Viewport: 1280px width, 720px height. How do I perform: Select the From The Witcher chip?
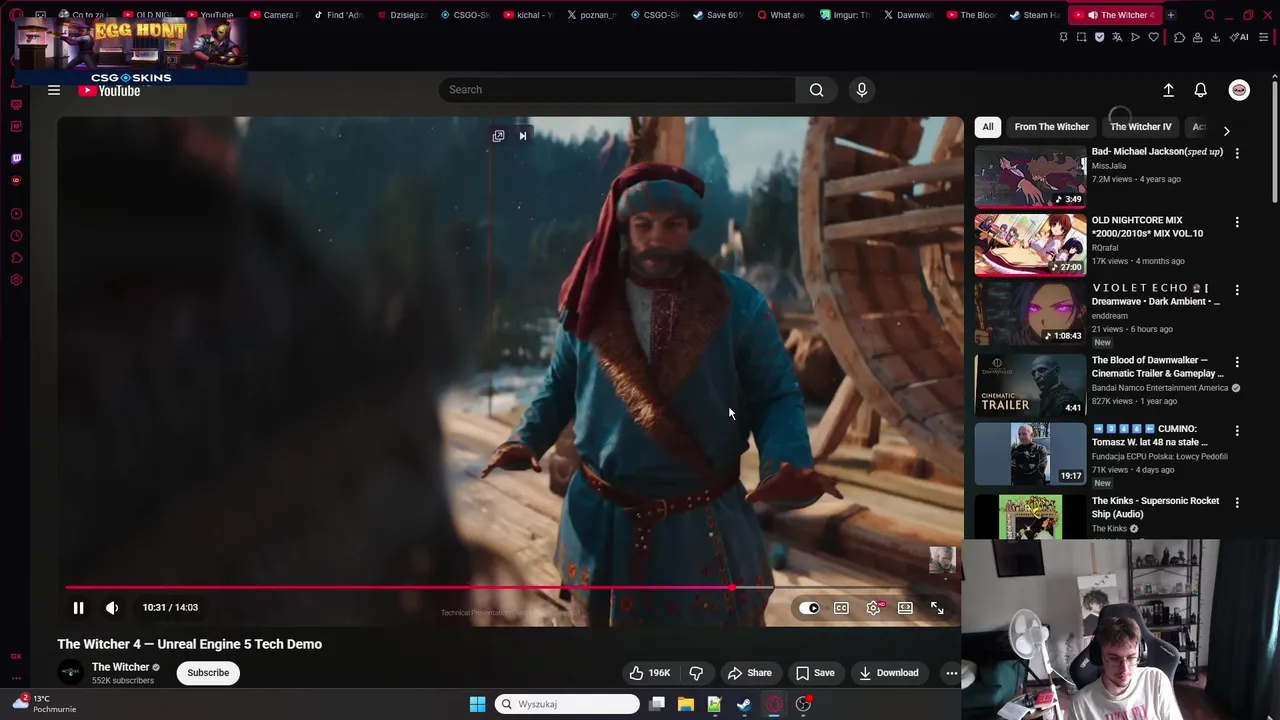coord(1051,127)
